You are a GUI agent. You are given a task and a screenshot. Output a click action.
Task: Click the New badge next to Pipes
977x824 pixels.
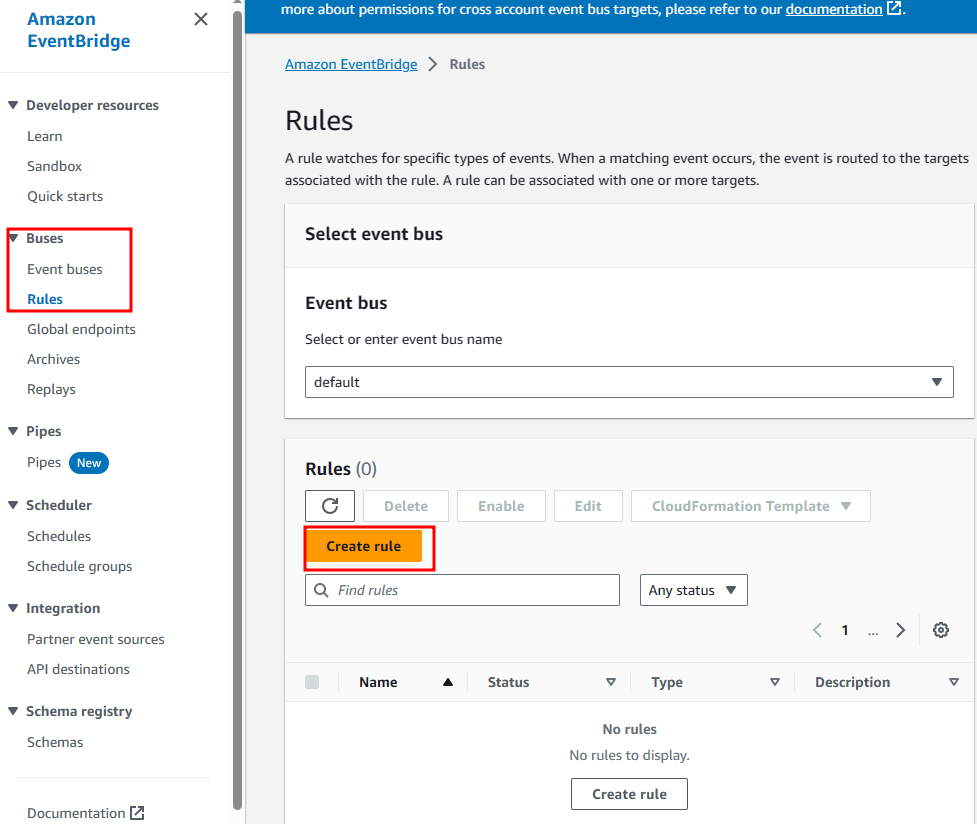point(89,463)
